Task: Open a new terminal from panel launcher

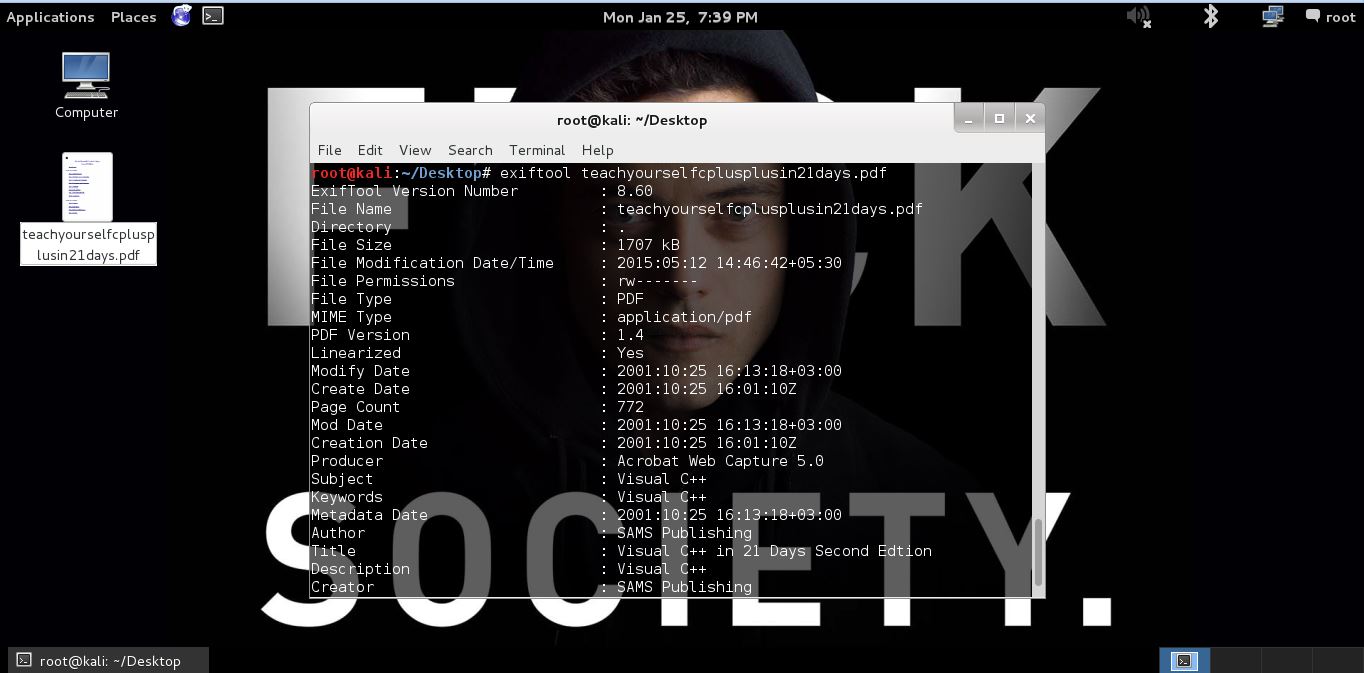Action: [x=212, y=16]
